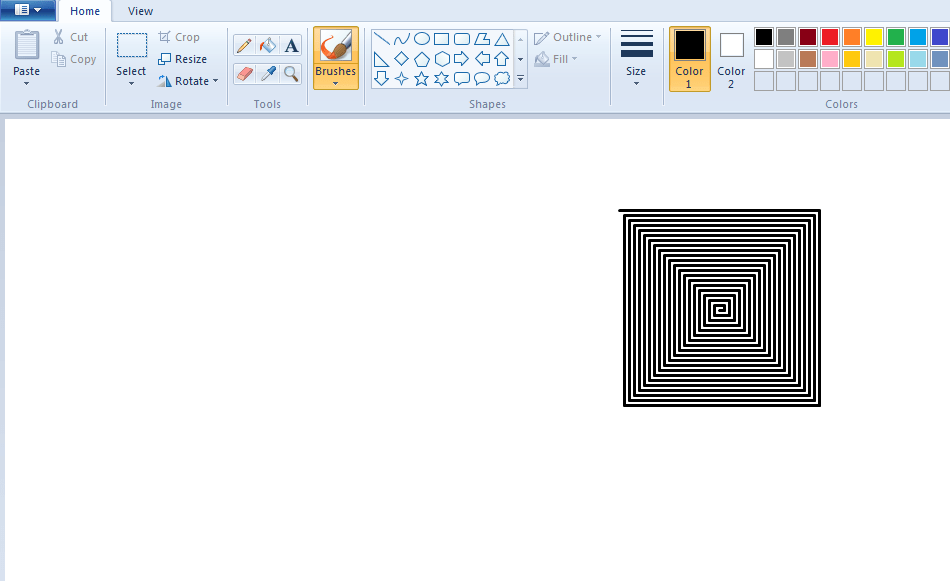Select the Fill with color tool
This screenshot has width=950, height=581.
click(266, 45)
